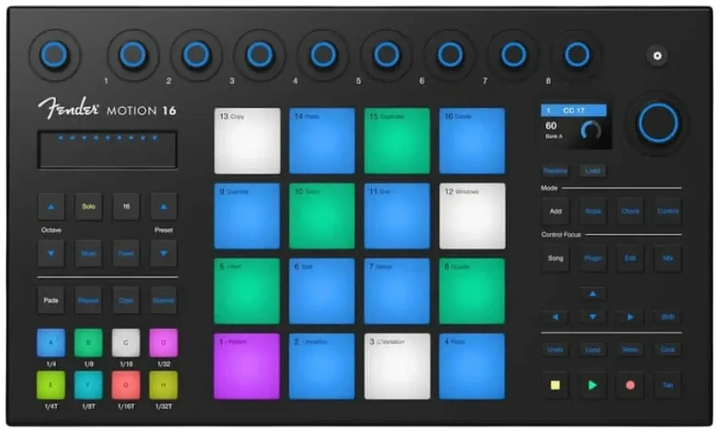
Task: Click the red Record button
Action: pos(630,385)
